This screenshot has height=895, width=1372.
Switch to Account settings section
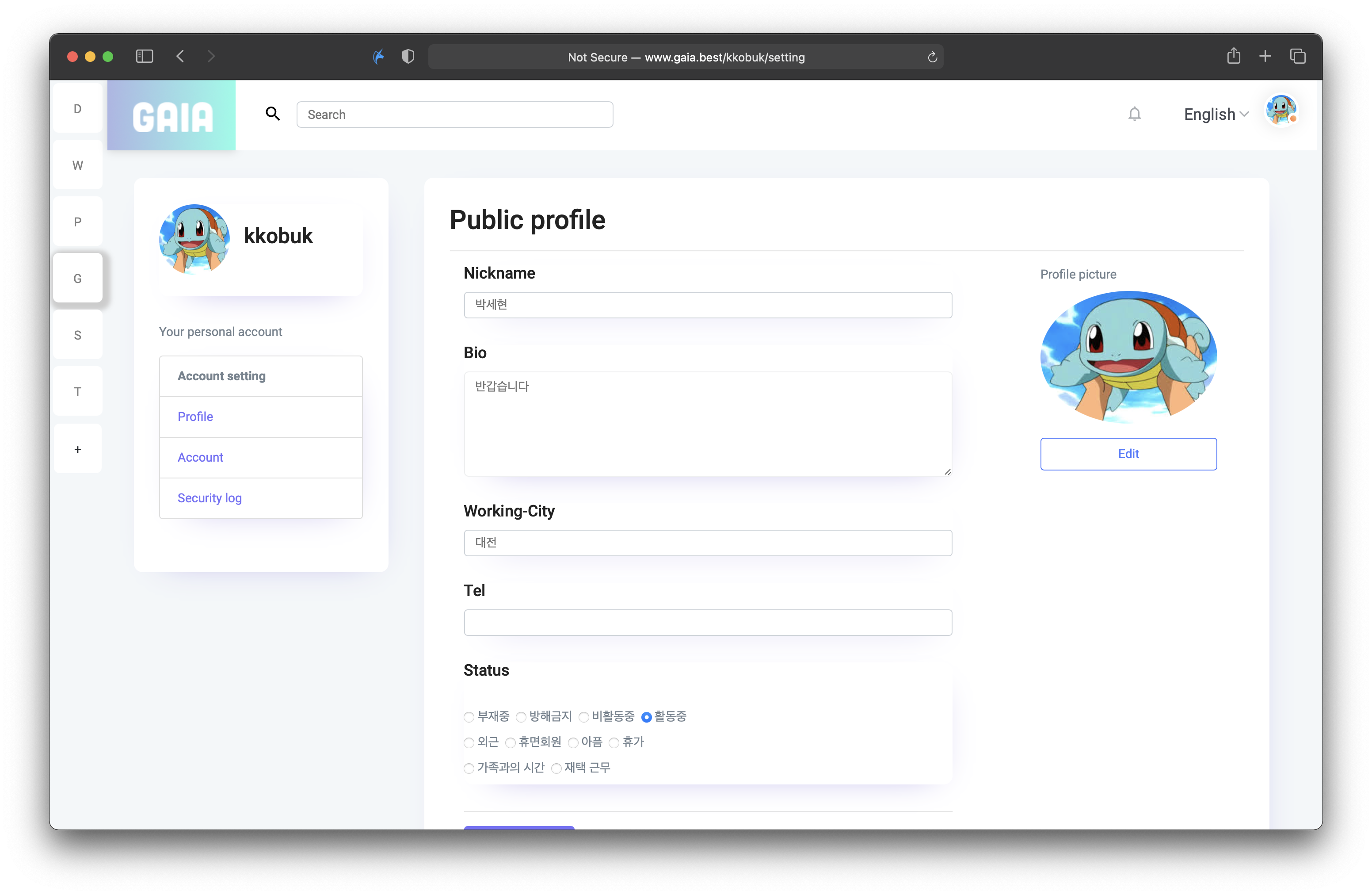point(200,457)
